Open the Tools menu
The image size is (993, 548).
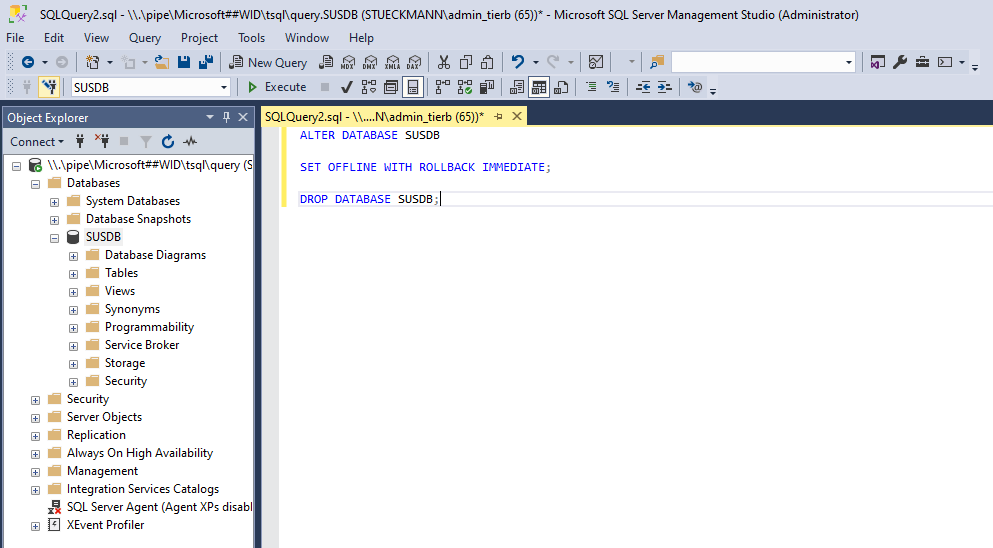click(x=251, y=38)
